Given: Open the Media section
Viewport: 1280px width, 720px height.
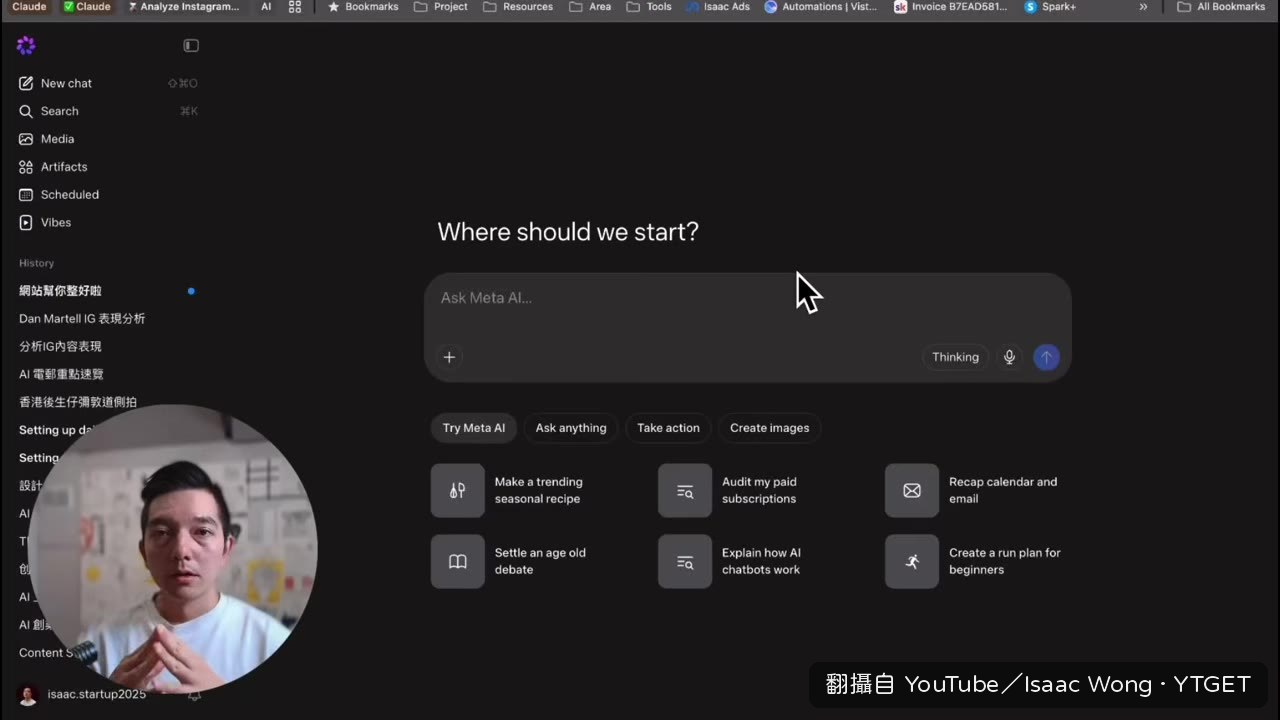Looking at the screenshot, I should tap(108, 139).
